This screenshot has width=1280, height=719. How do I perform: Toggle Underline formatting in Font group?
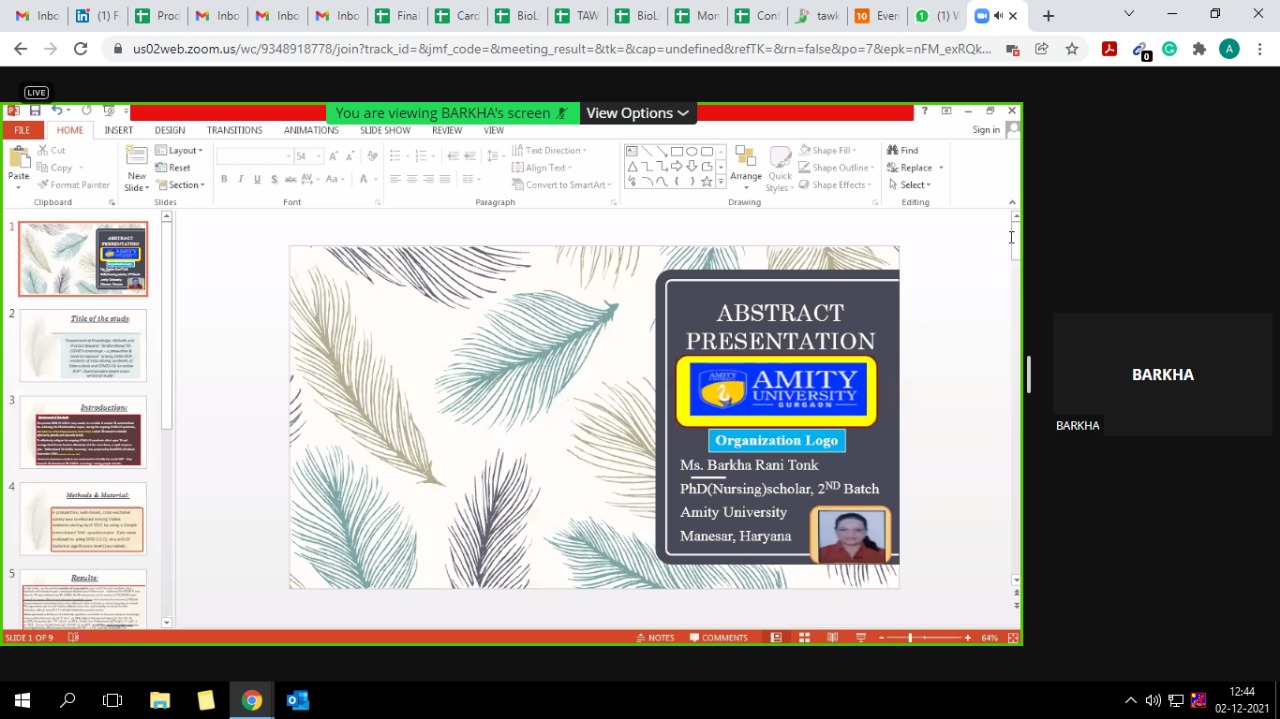click(x=257, y=179)
